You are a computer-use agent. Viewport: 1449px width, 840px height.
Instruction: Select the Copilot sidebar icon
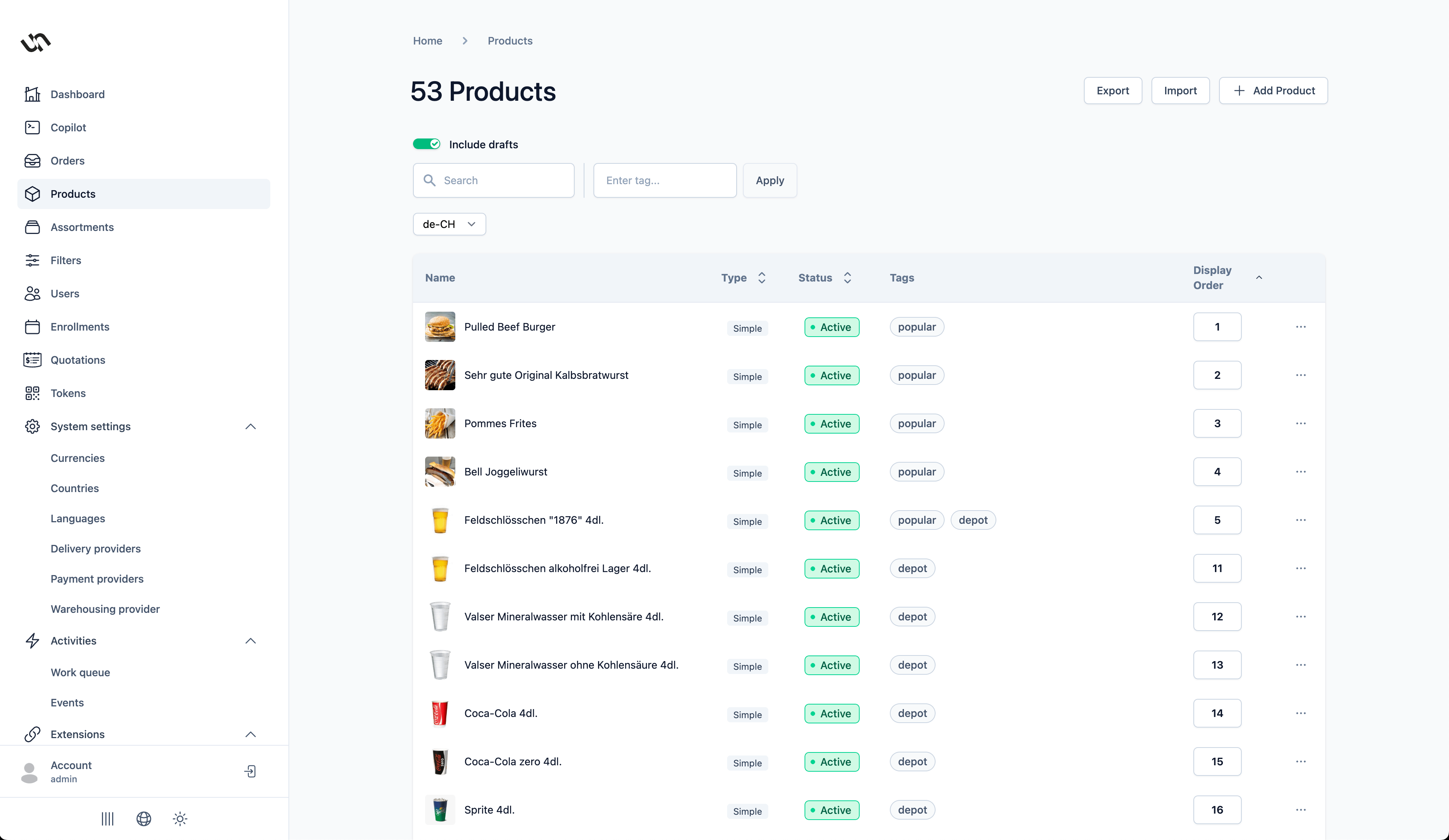point(68,128)
